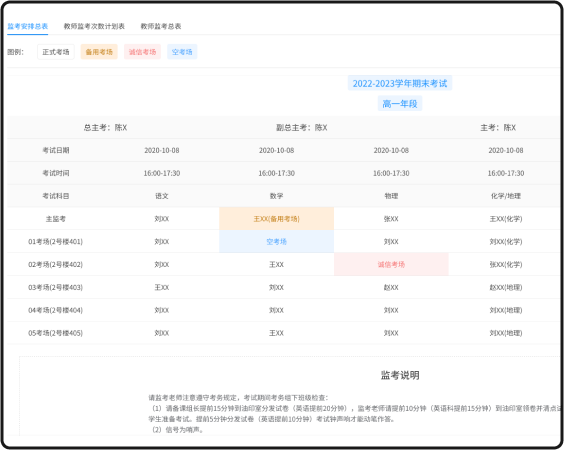564x450 pixels.
Task: Click the 01考场(2号楼401) row header
Action: pos(55,242)
